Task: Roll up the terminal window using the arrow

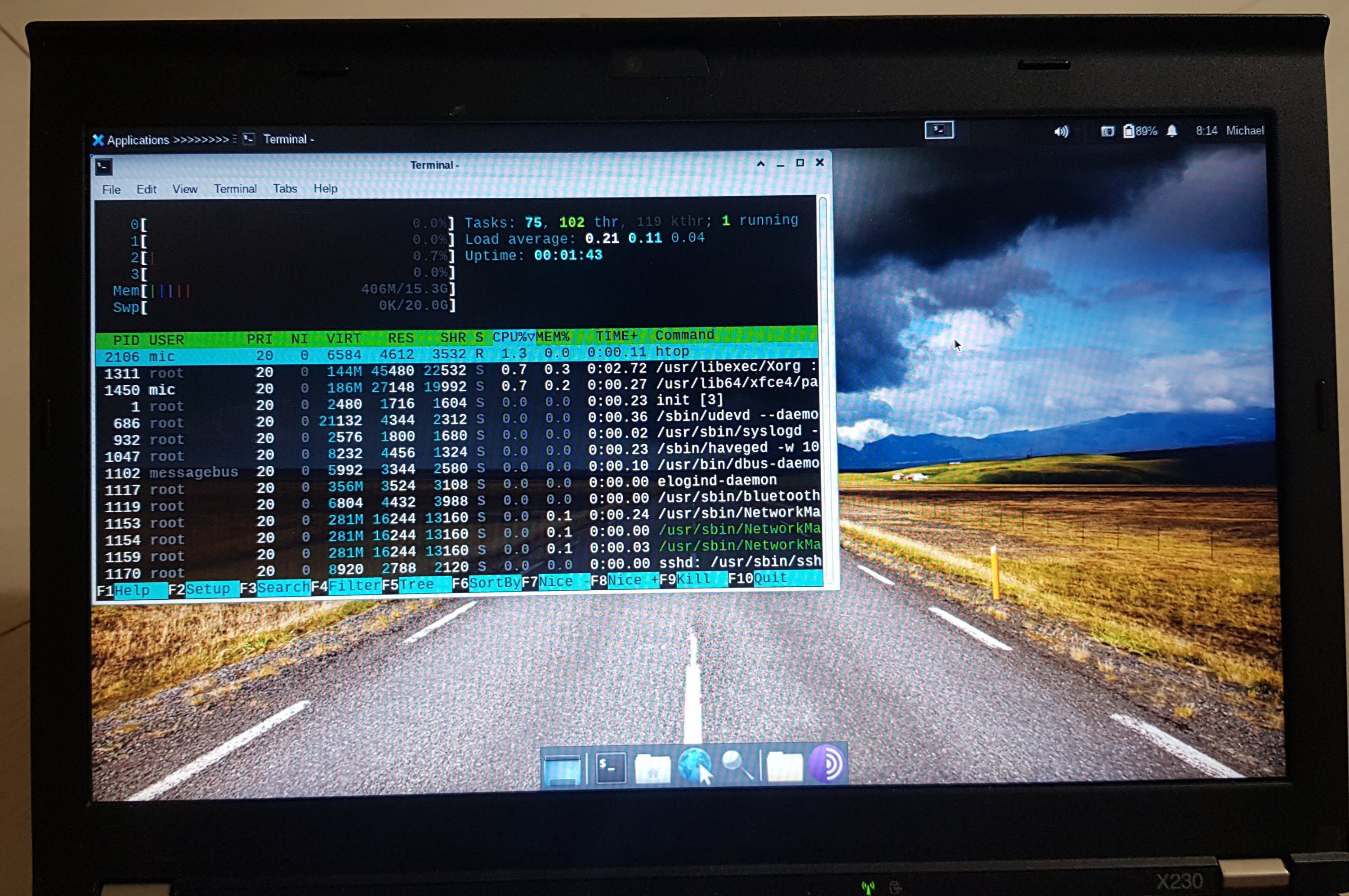Action: pos(760,164)
